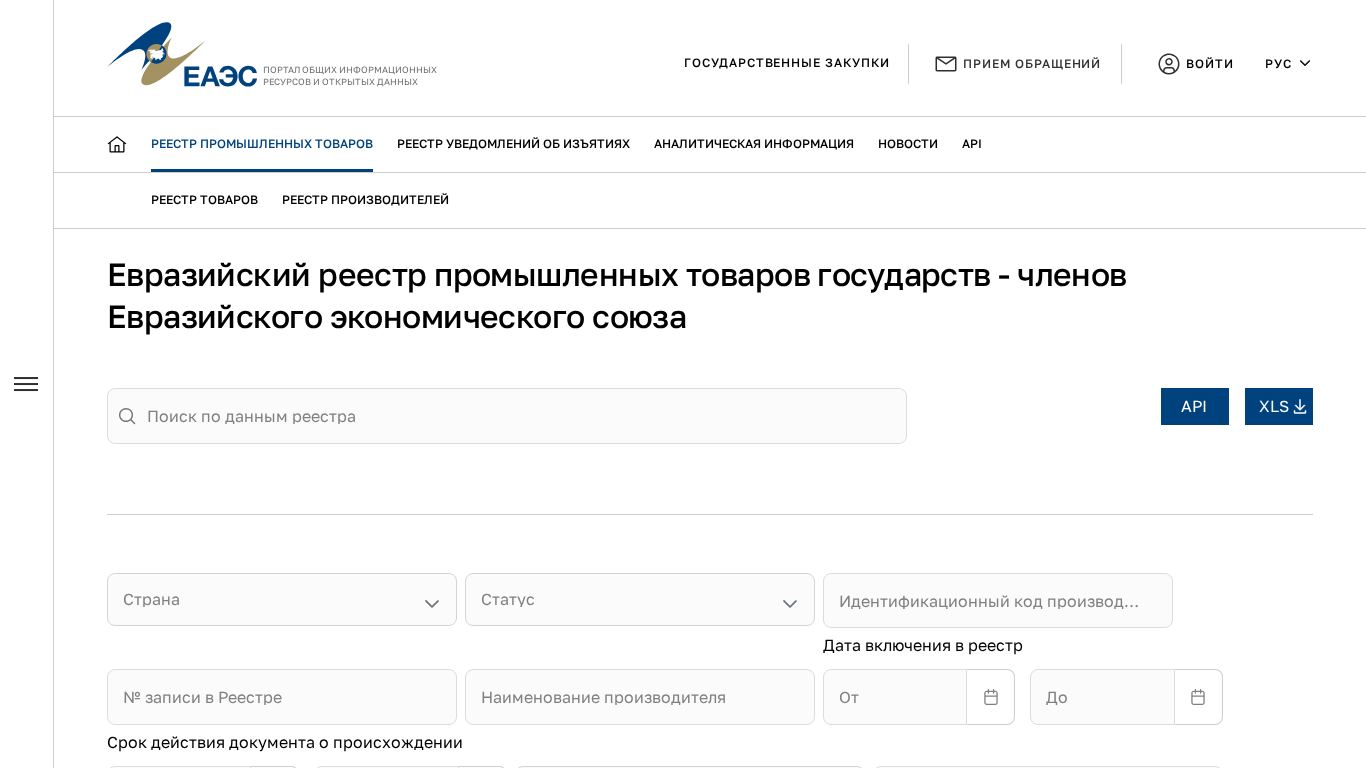
Task: Focus the registry data search field
Action: coord(520,416)
